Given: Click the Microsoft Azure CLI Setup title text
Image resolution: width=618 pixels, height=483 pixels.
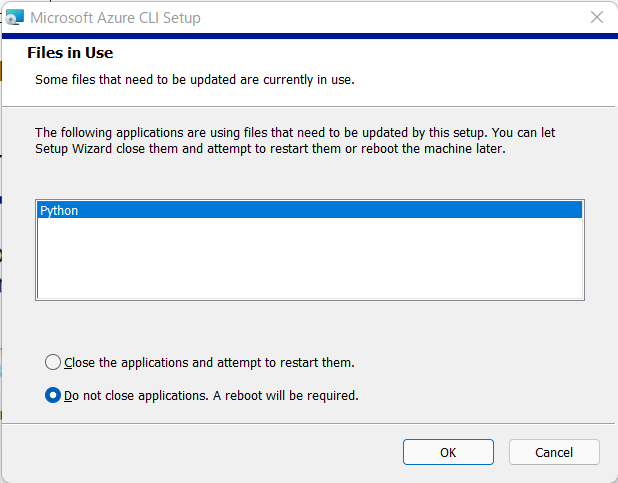Looking at the screenshot, I should (x=115, y=18).
